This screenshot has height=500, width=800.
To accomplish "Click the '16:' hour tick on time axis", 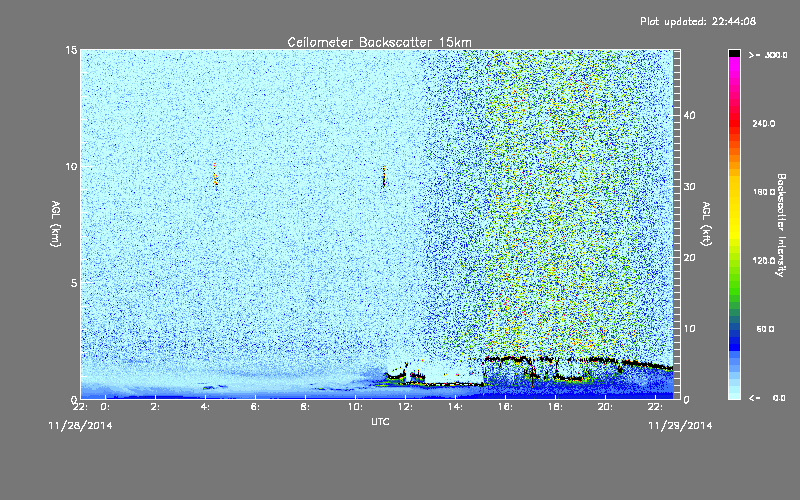I will point(506,407).
